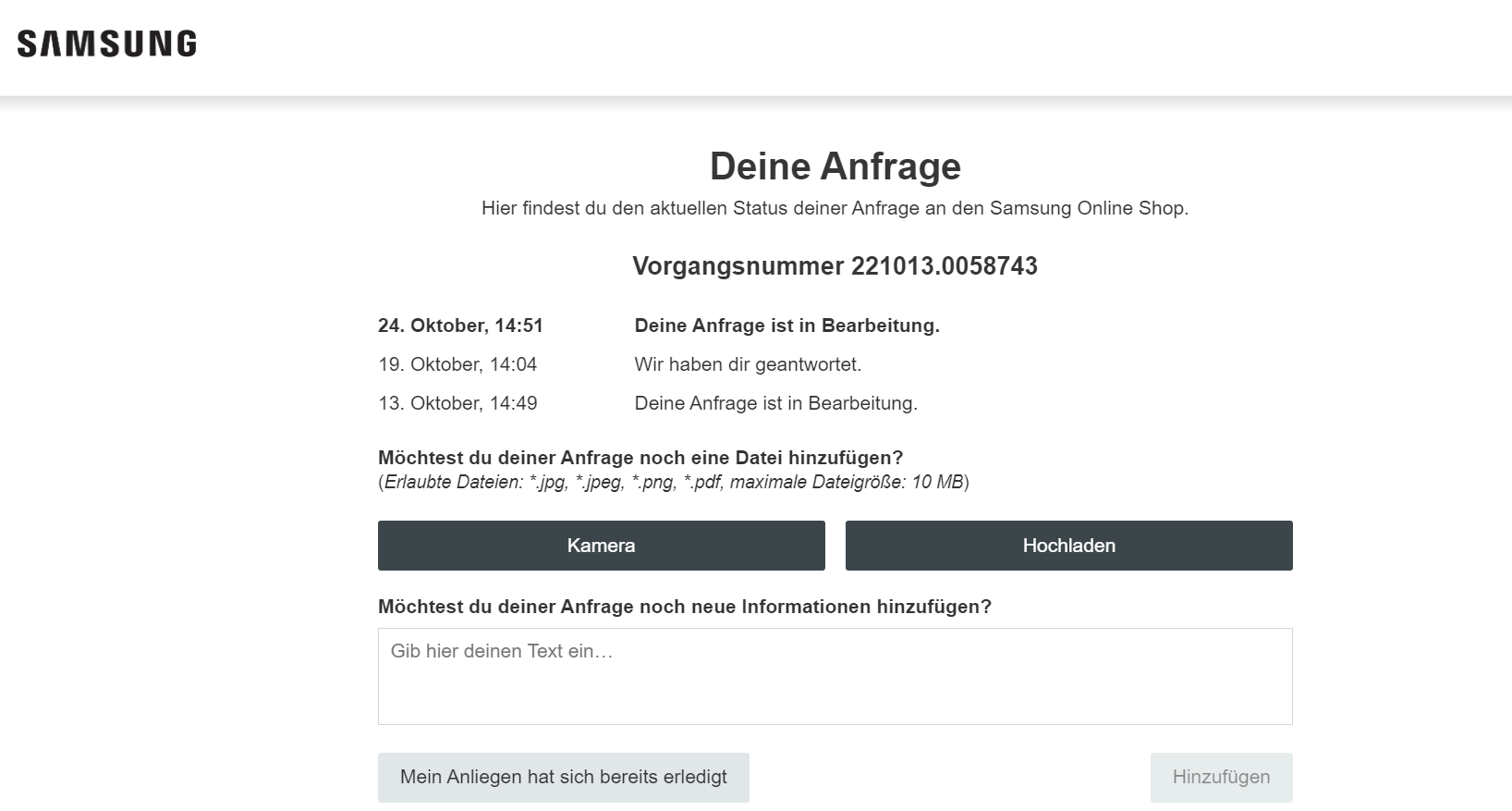Click 'Mein Anliegen hat sich bereits erledigt'
1512x811 pixels.
click(x=563, y=777)
